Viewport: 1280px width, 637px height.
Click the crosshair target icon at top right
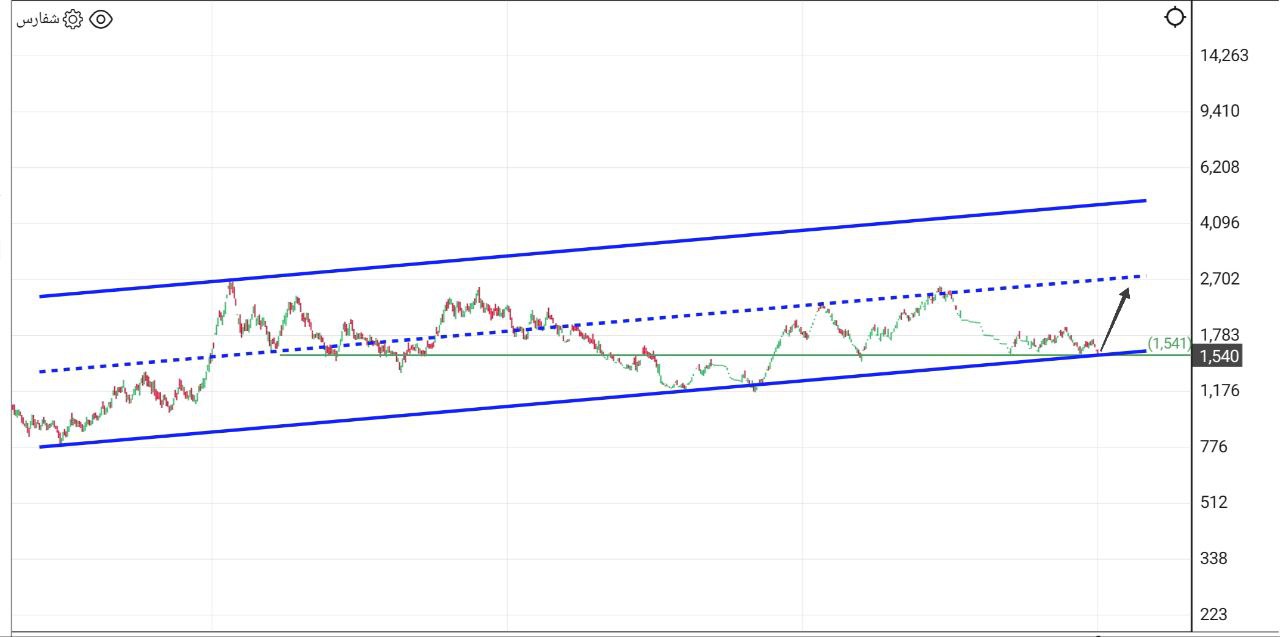1176,17
